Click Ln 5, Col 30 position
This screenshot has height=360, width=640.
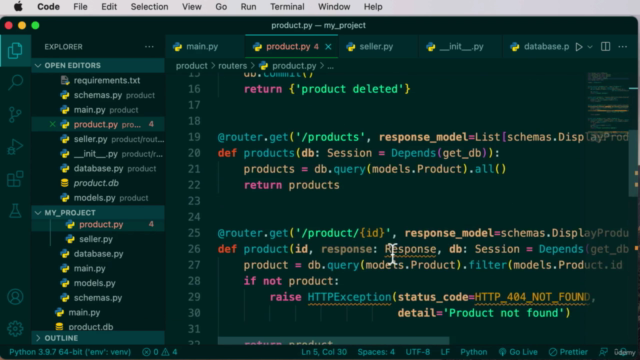pyautogui.click(x=324, y=352)
